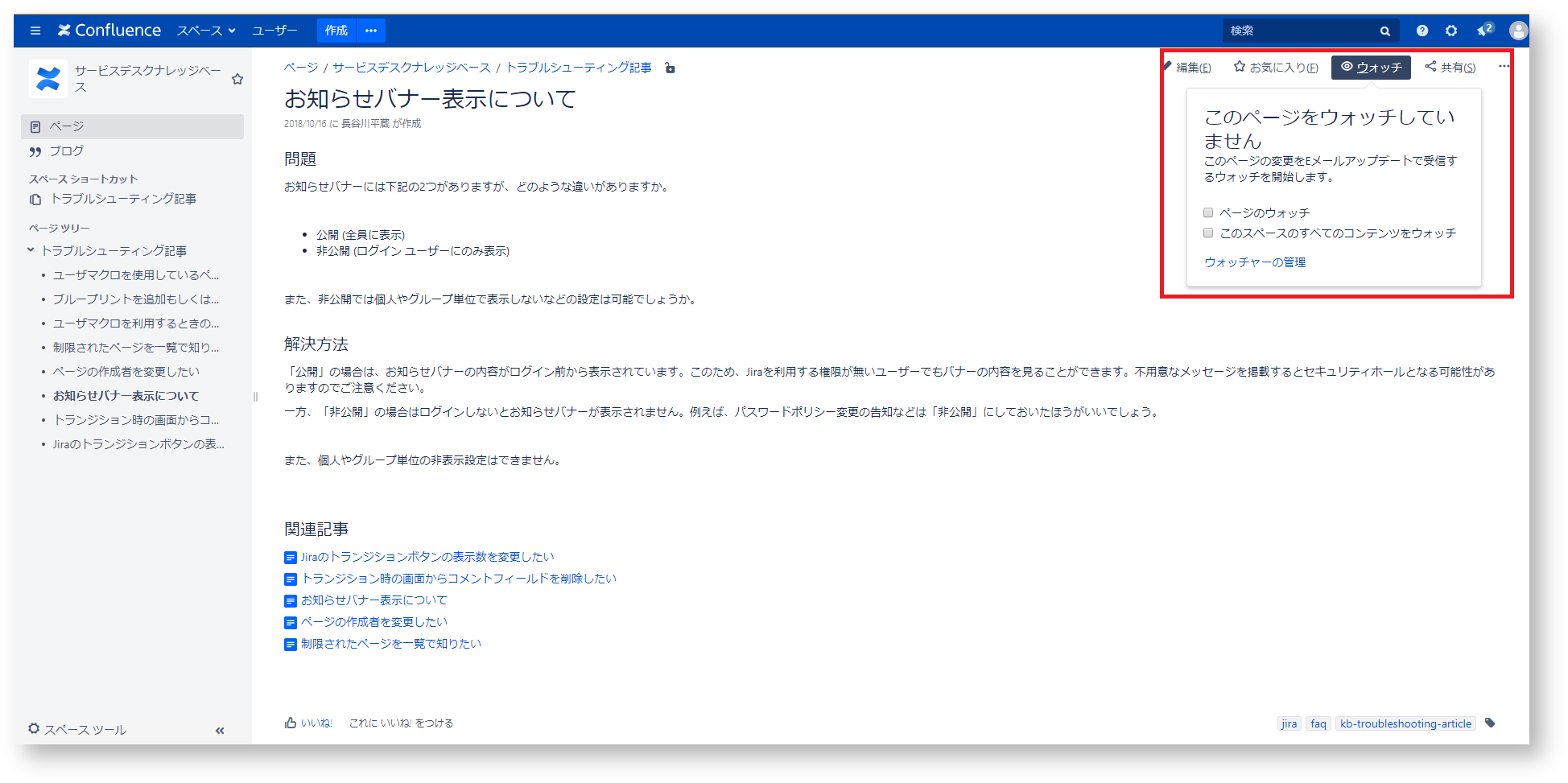Image resolution: width=1568 pixels, height=783 pixels.
Task: Click the sidebar resize handle
Action: [x=255, y=396]
